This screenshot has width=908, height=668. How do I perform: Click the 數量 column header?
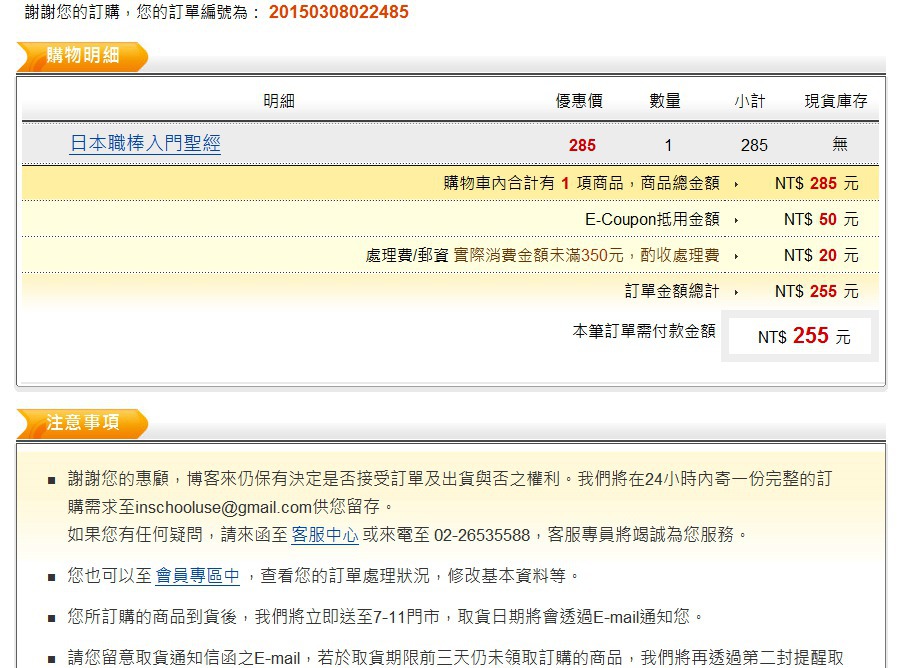pos(665,101)
